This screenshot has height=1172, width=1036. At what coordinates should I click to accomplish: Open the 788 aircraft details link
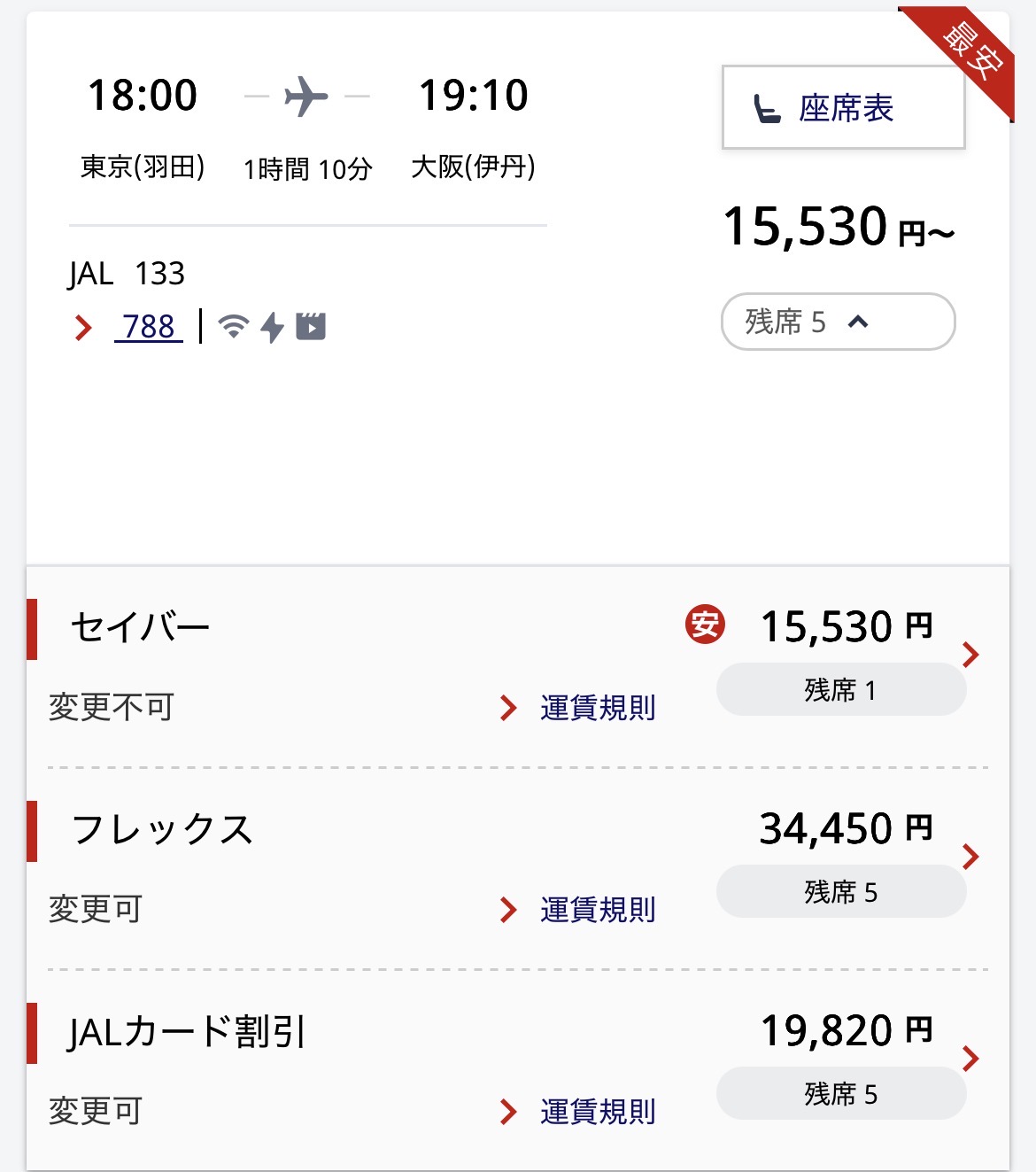[149, 327]
